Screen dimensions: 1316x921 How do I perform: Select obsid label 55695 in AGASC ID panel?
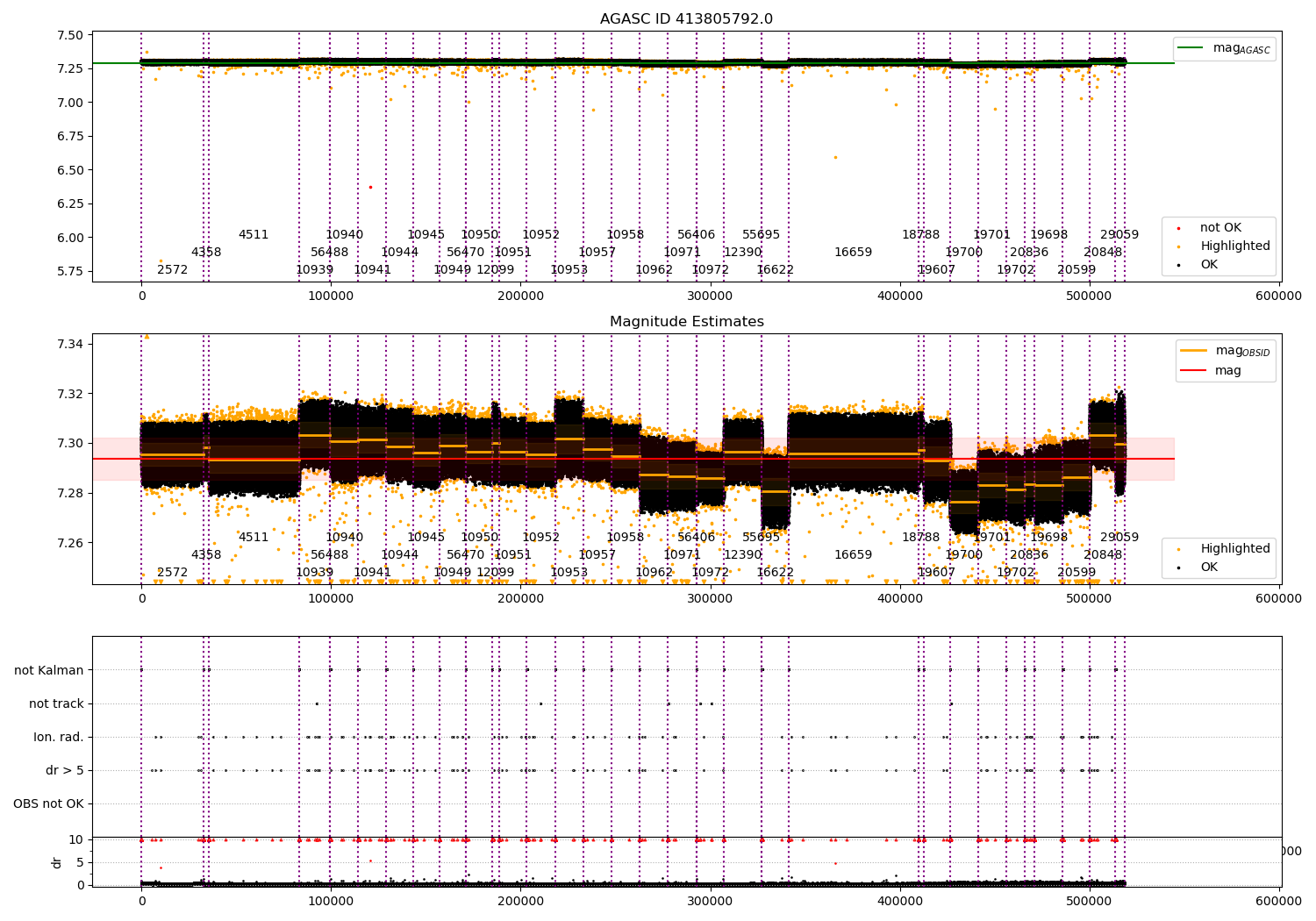point(761,234)
